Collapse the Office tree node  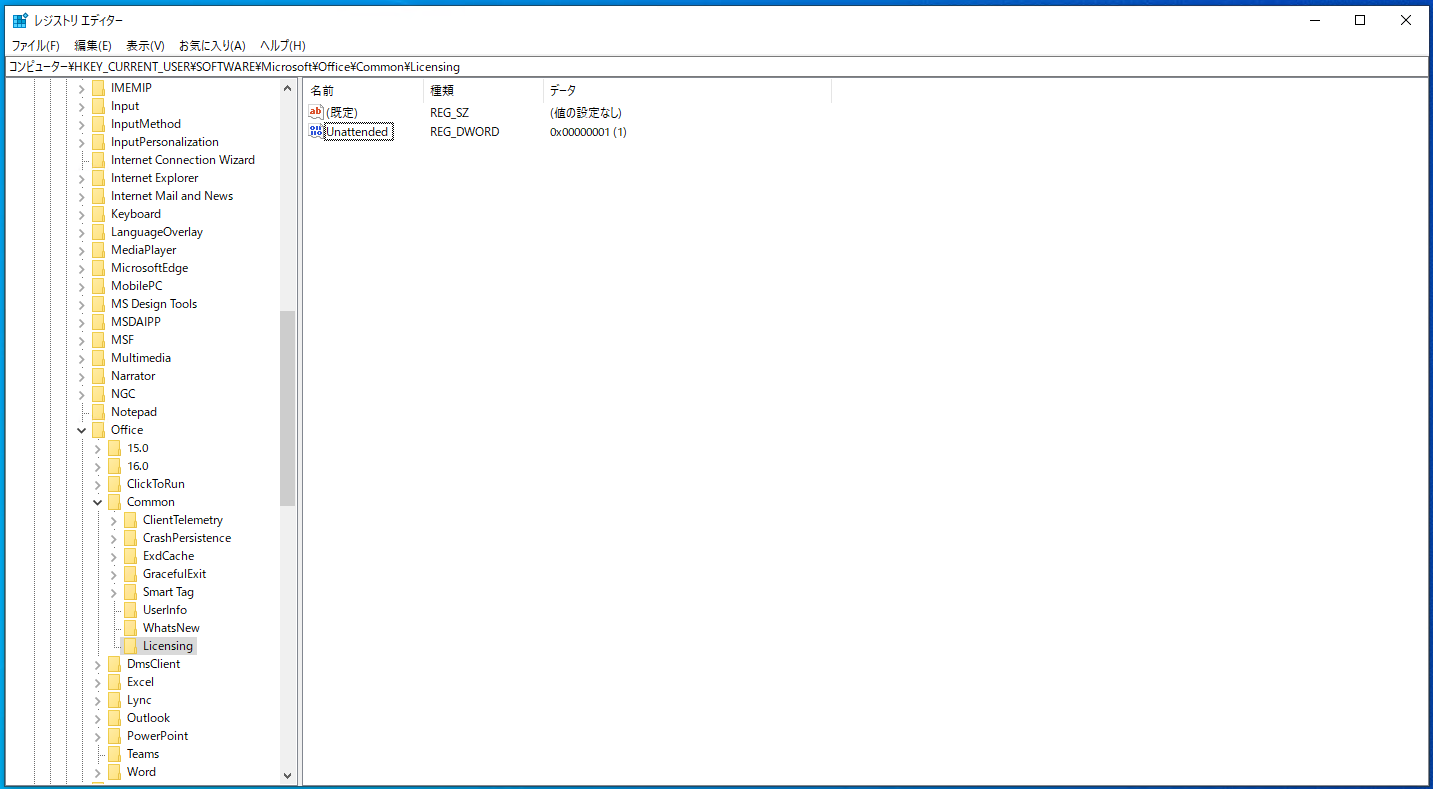(x=82, y=430)
